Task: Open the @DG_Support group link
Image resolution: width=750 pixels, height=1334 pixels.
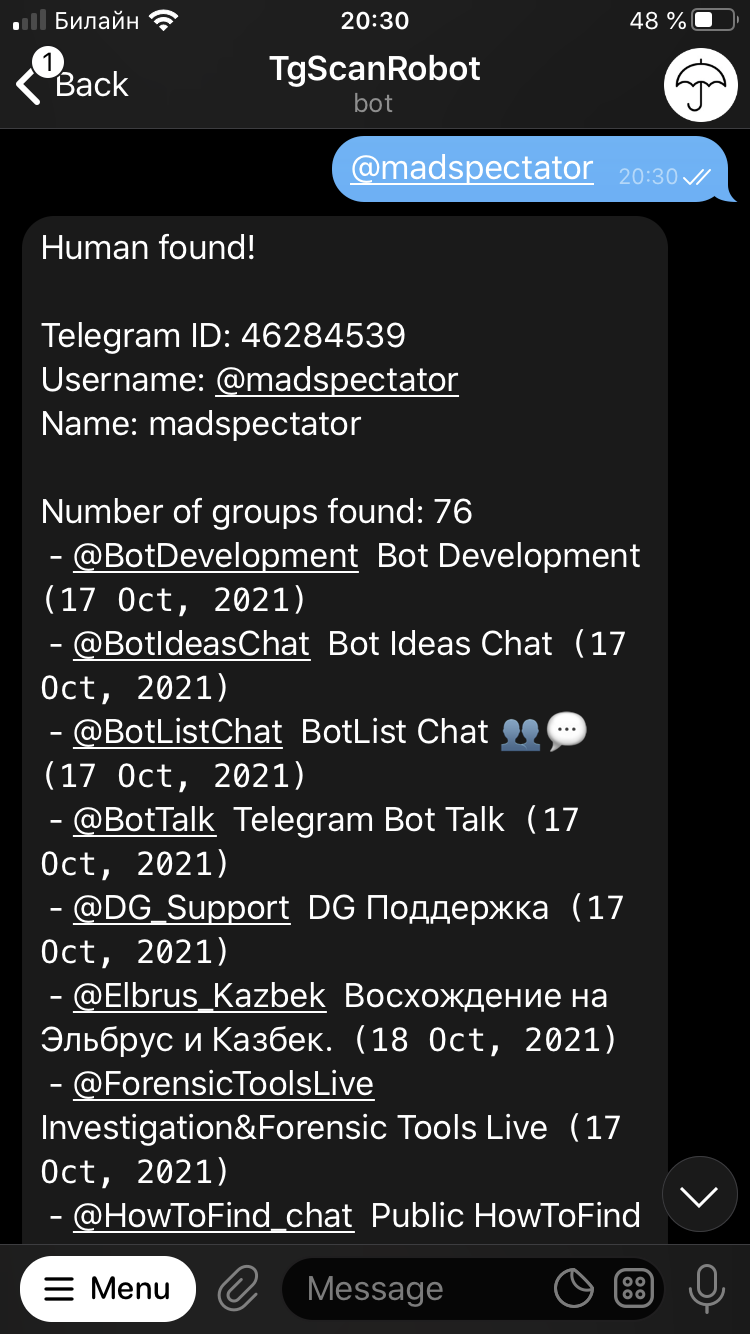Action: 181,908
